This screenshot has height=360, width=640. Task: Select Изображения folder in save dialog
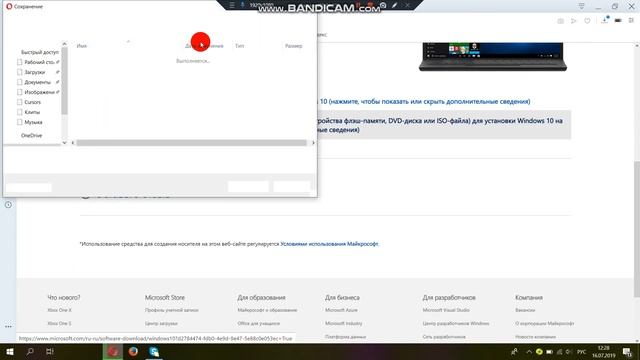[39, 92]
